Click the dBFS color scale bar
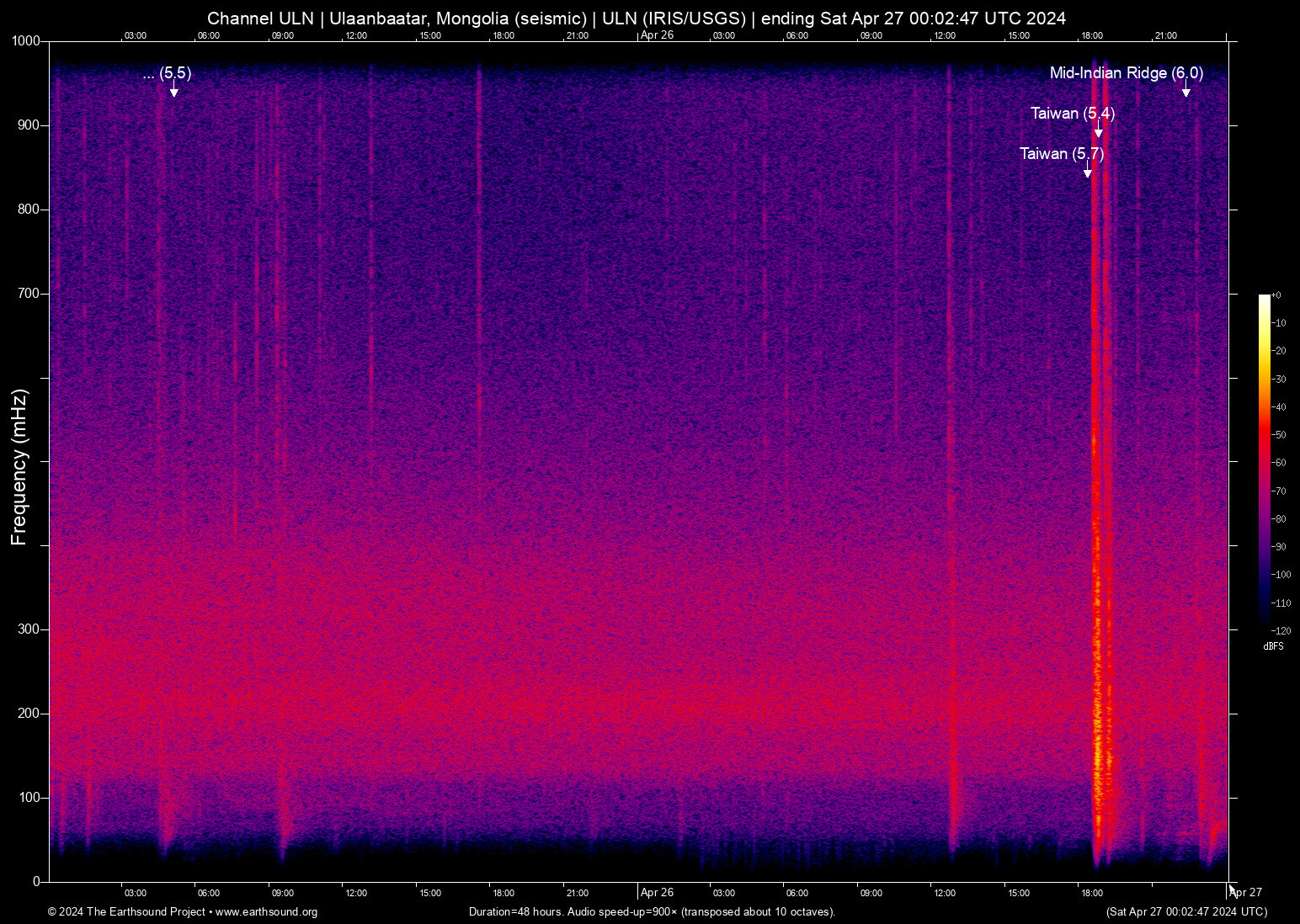Screen dimensions: 1300x924 (1264, 462)
